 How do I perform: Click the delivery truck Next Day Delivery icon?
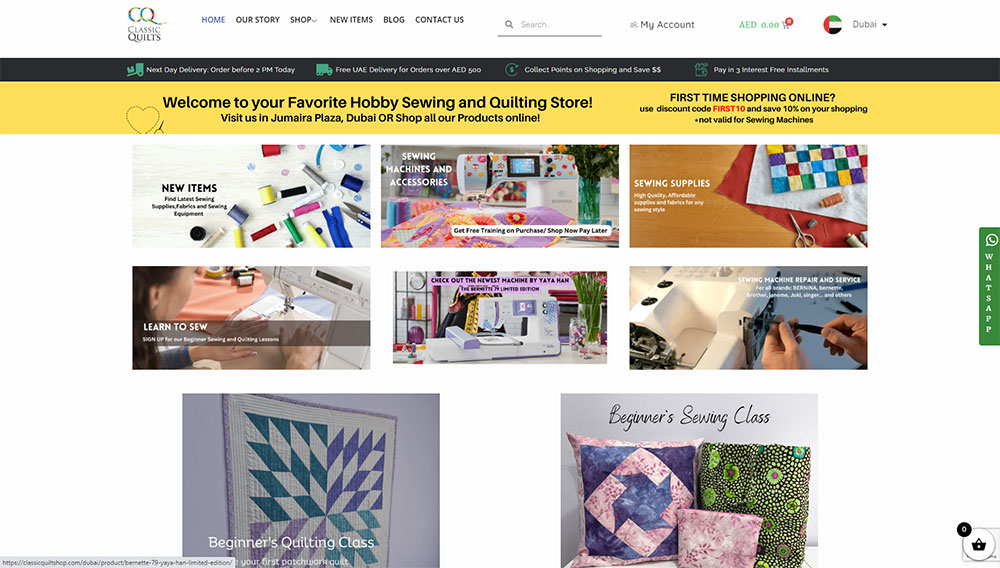(135, 69)
